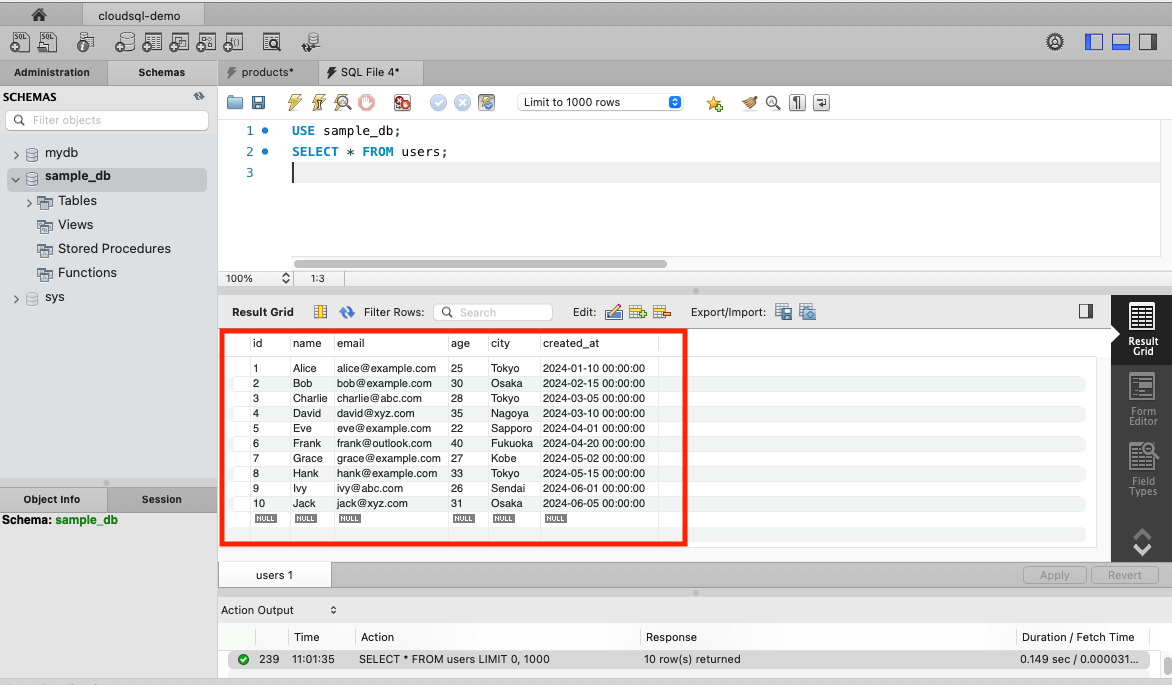Image resolution: width=1172 pixels, height=685 pixels.
Task: Toggle continue-on-error execution mode
Action: coord(402,102)
